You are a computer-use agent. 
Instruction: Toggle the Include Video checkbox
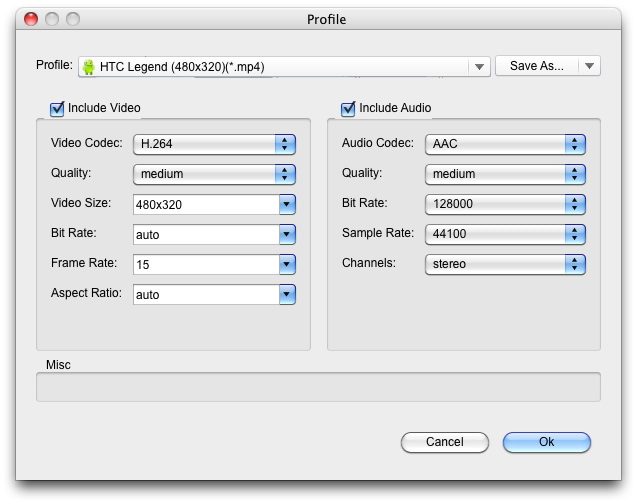(57, 109)
